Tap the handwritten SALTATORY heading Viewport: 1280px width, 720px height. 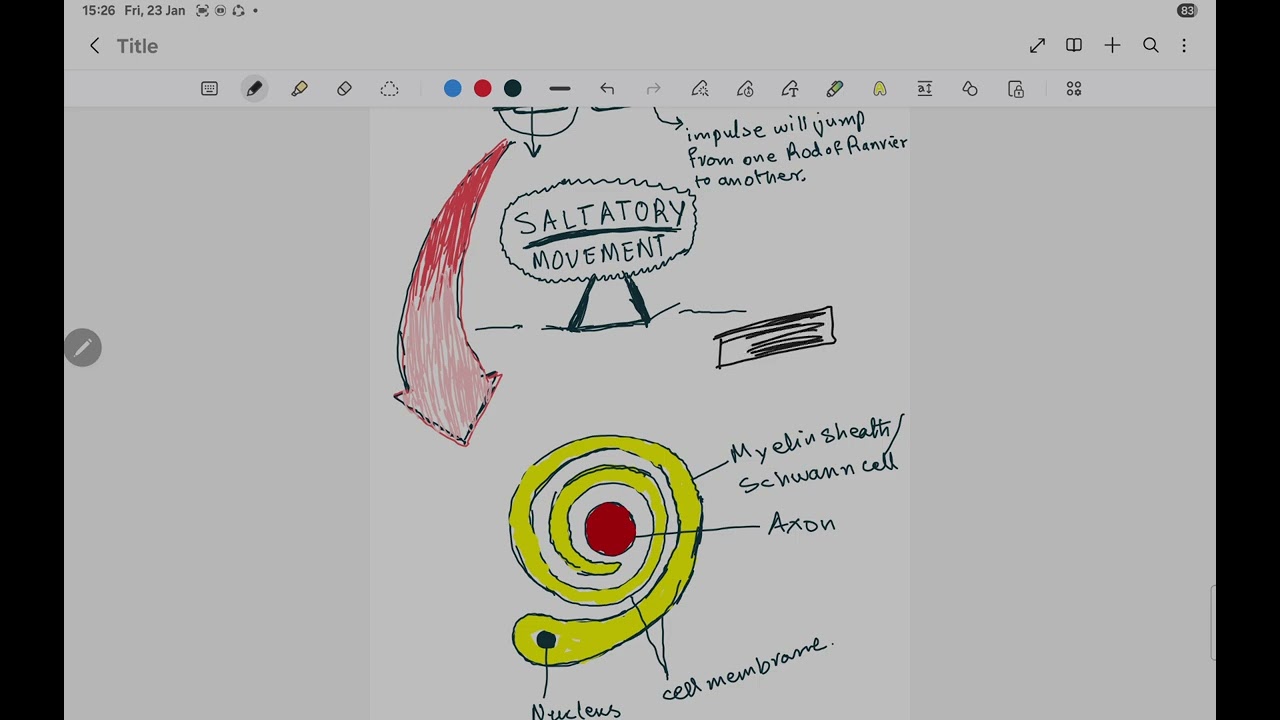pos(600,215)
